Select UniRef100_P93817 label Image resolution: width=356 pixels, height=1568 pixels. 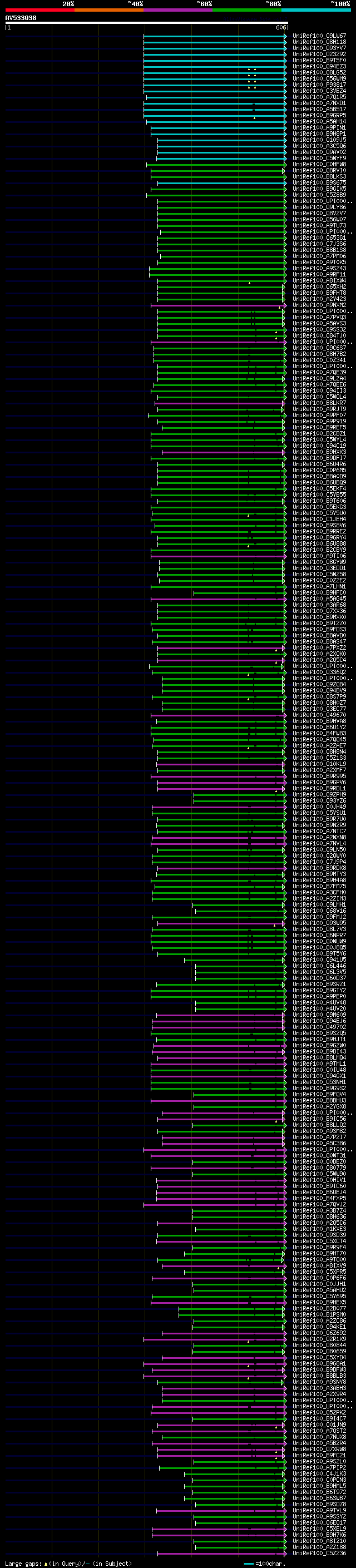319,85
